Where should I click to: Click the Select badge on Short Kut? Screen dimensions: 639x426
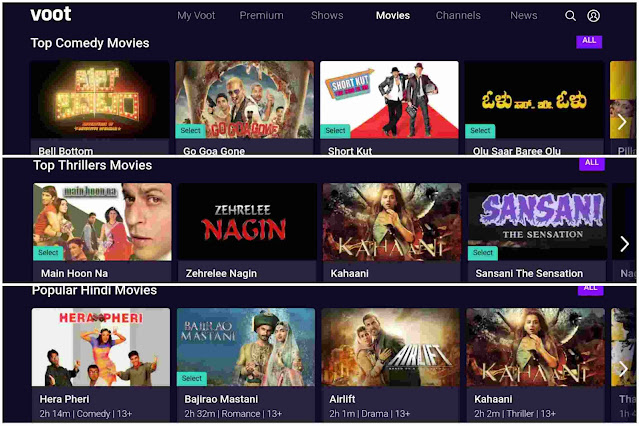point(335,130)
